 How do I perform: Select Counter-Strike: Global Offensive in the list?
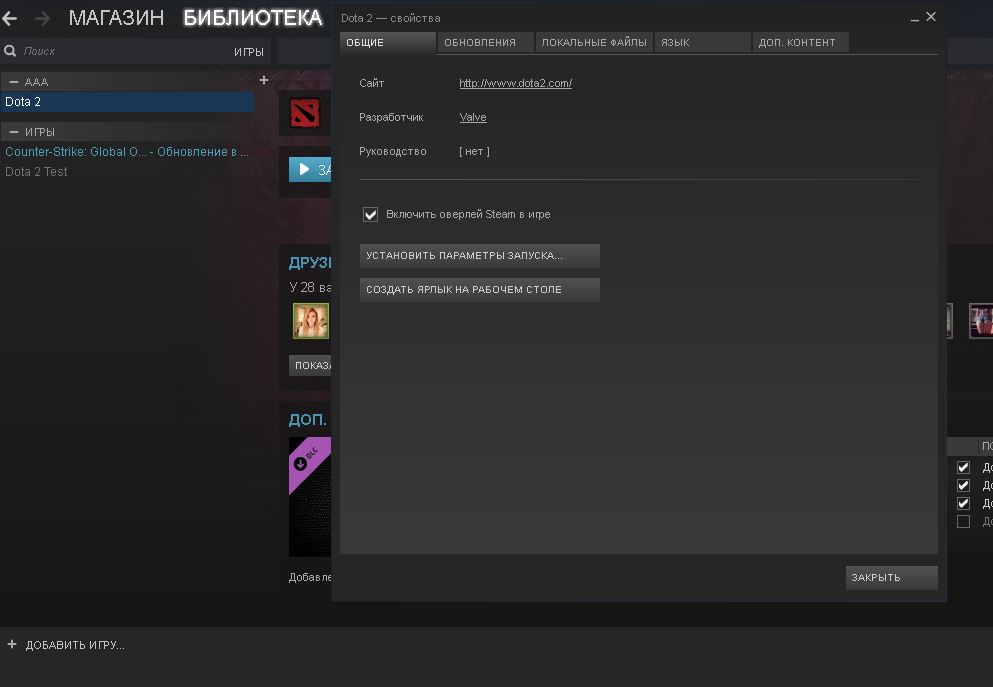[x=127, y=152]
